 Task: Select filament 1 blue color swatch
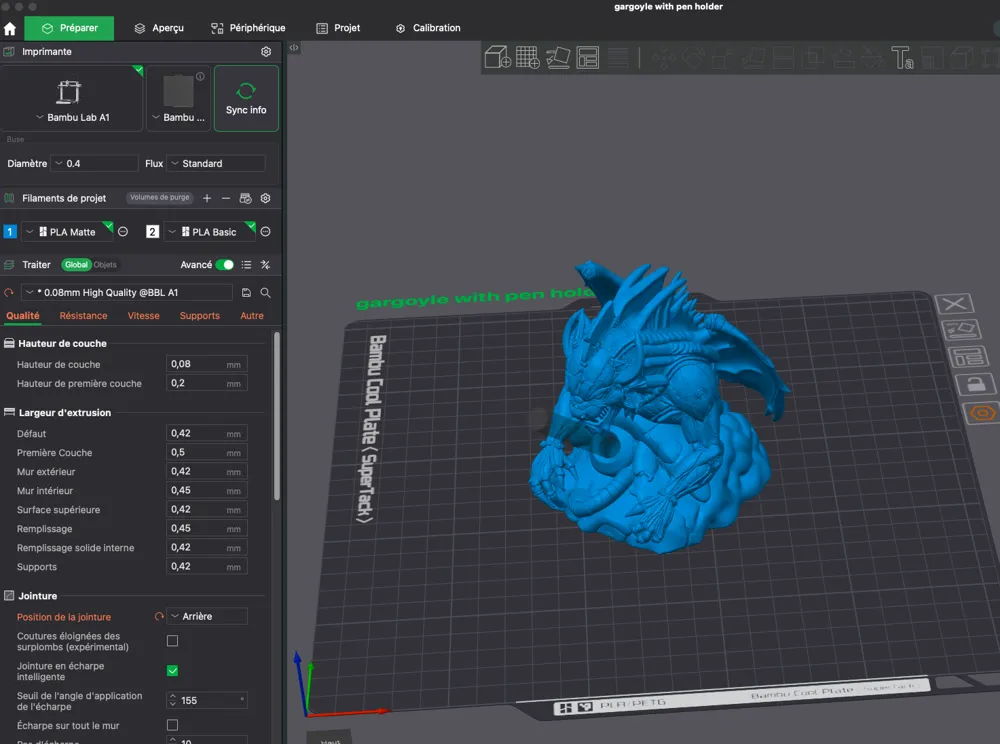(x=10, y=232)
